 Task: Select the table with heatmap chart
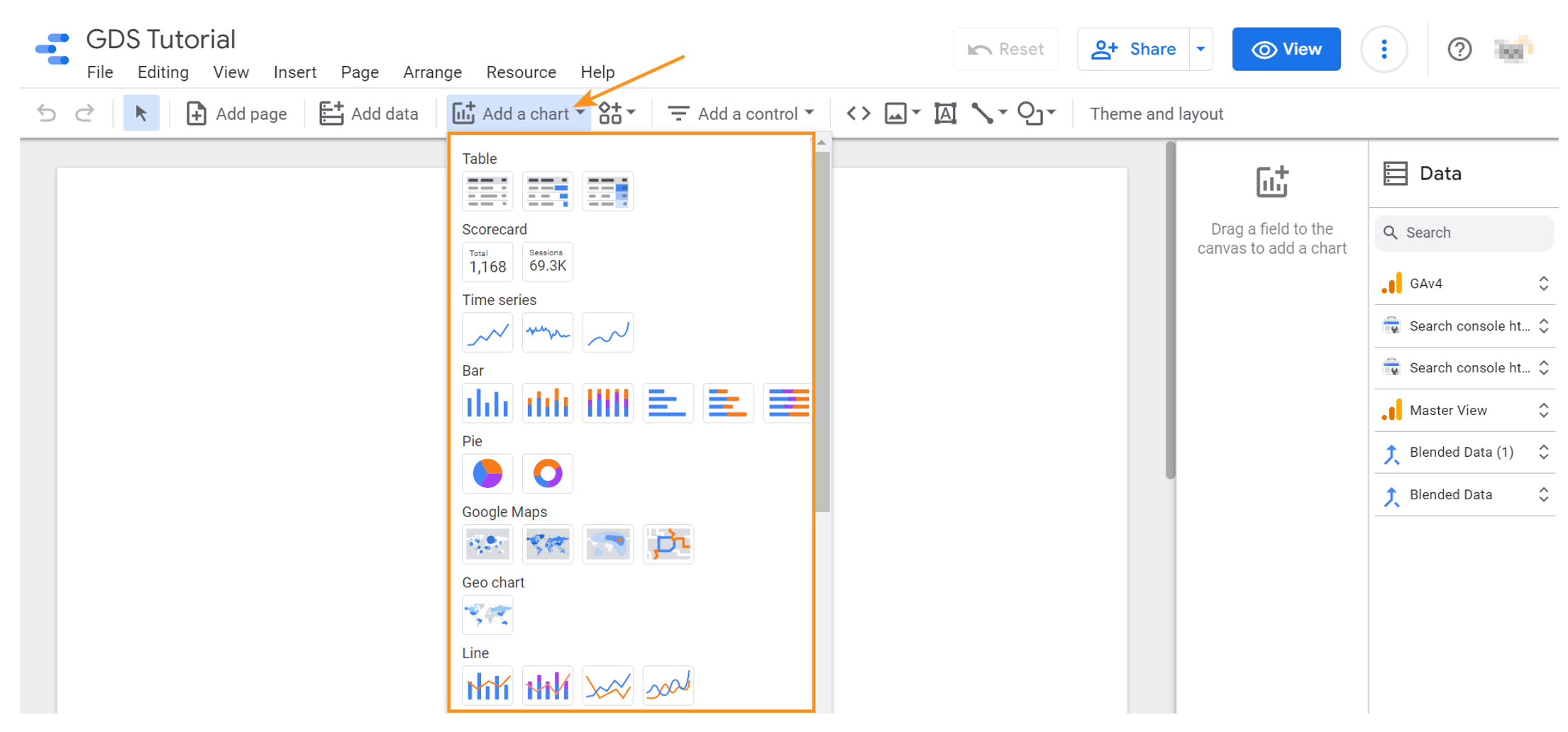(608, 191)
